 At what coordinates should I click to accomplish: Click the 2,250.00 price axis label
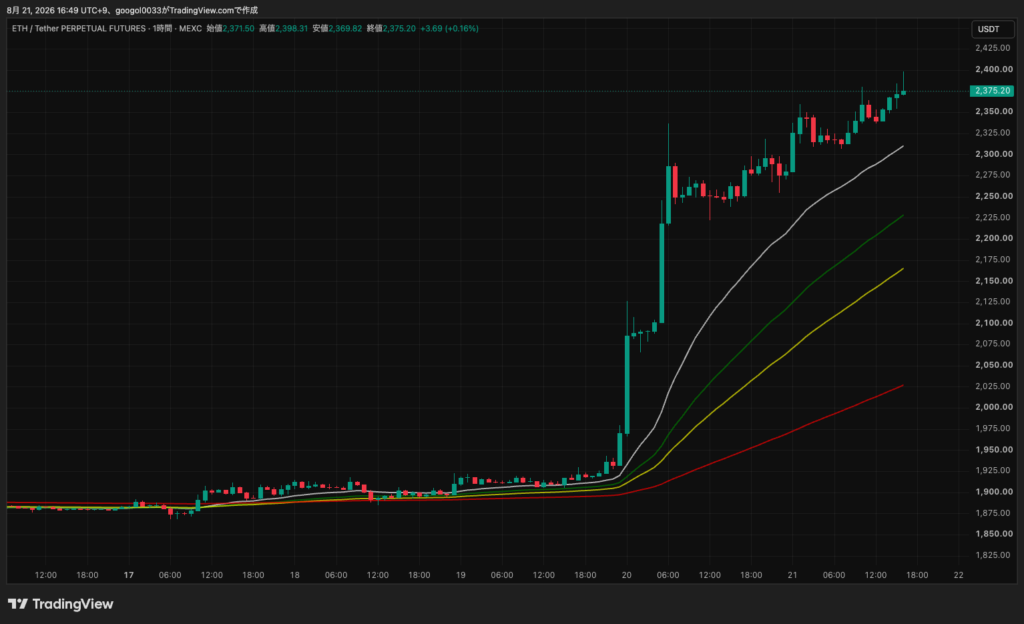point(994,196)
